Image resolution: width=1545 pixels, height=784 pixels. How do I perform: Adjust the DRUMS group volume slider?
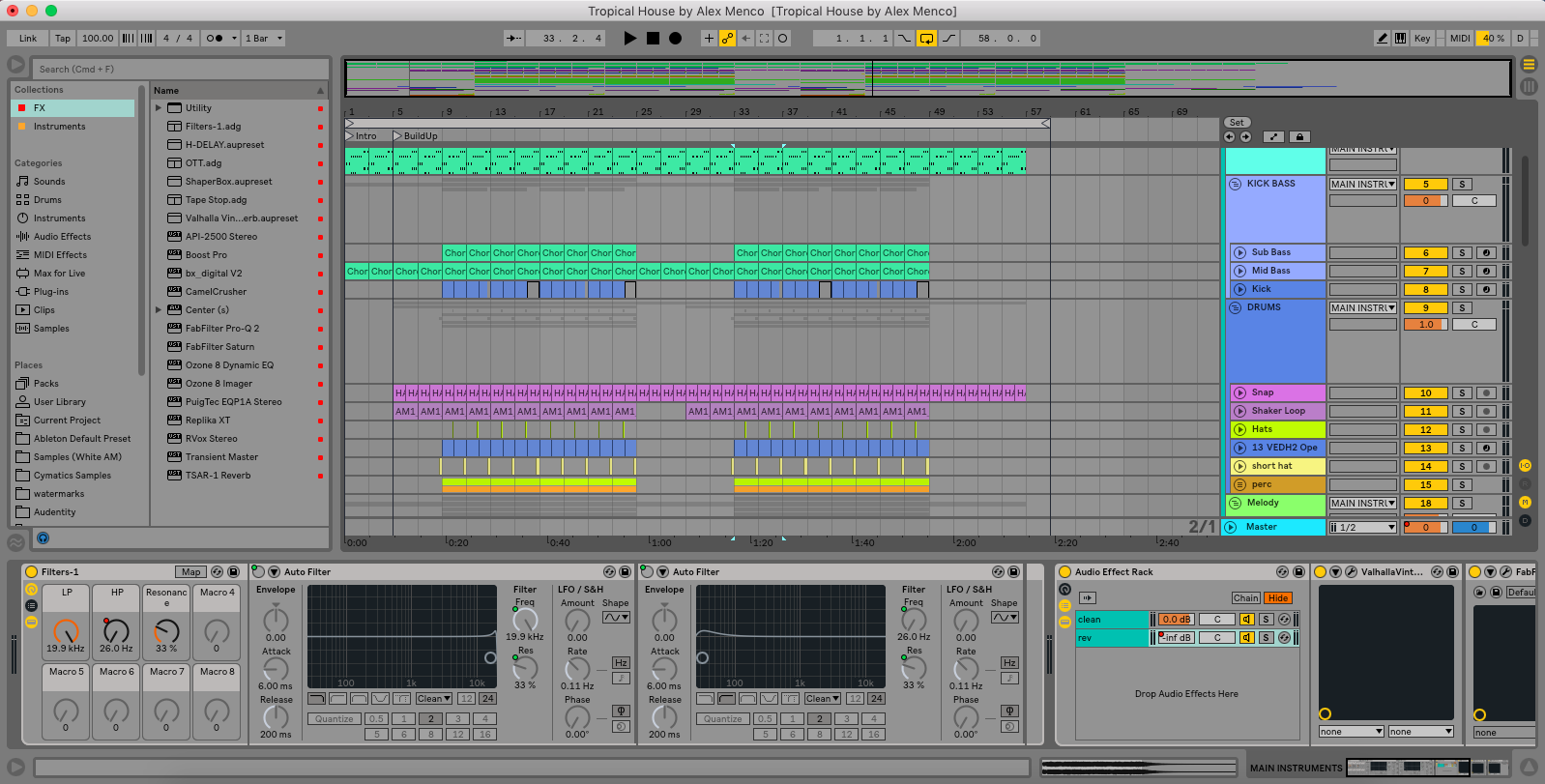pos(1425,325)
